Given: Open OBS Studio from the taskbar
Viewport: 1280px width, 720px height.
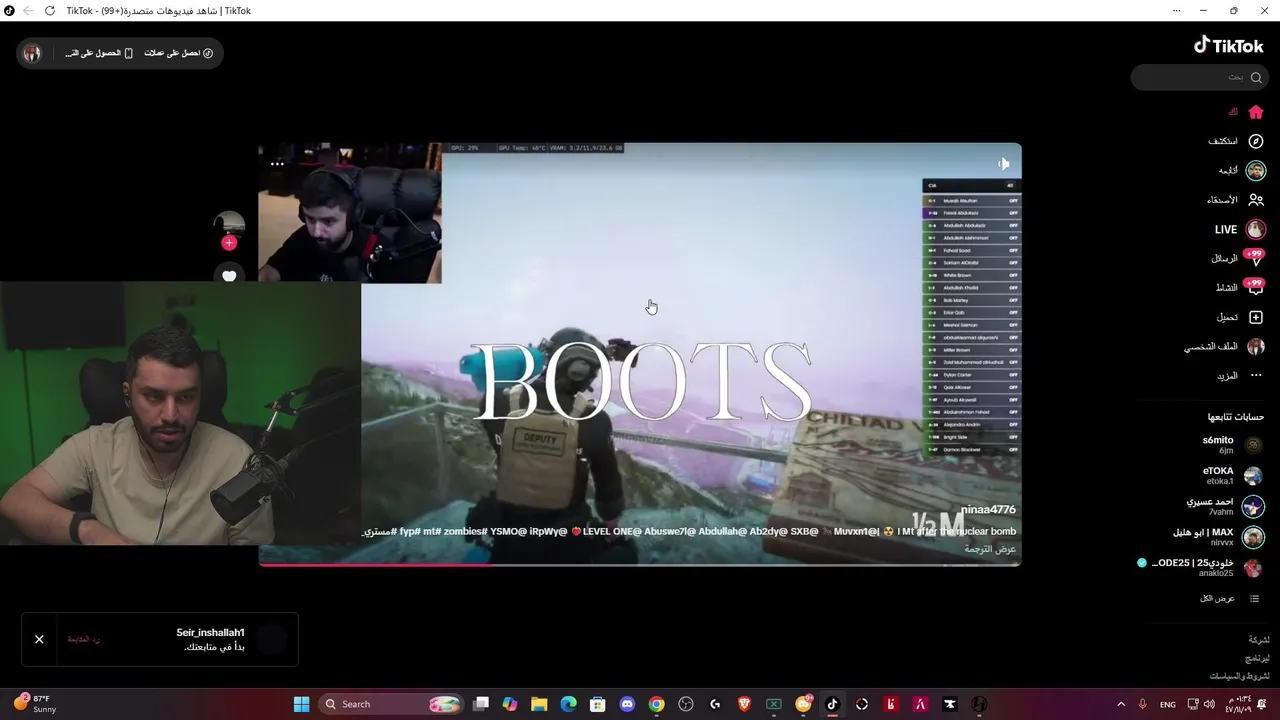Looking at the screenshot, I should tap(685, 704).
